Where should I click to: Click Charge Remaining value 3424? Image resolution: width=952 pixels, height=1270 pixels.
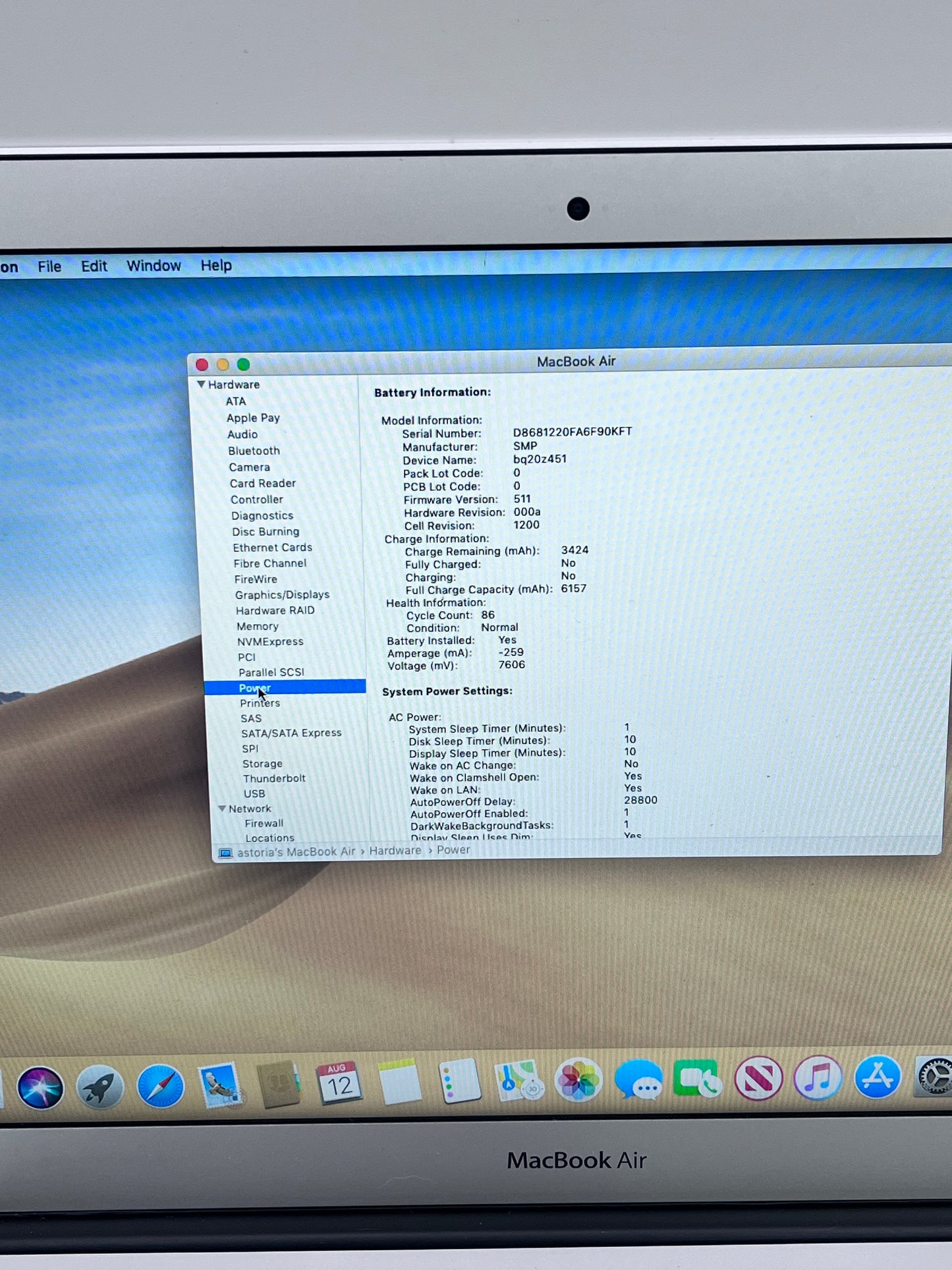(574, 550)
